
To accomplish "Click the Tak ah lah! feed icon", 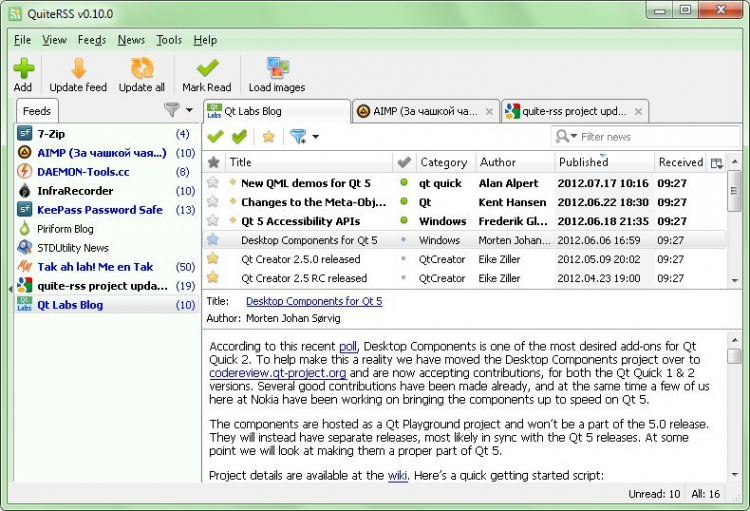I will coord(24,267).
